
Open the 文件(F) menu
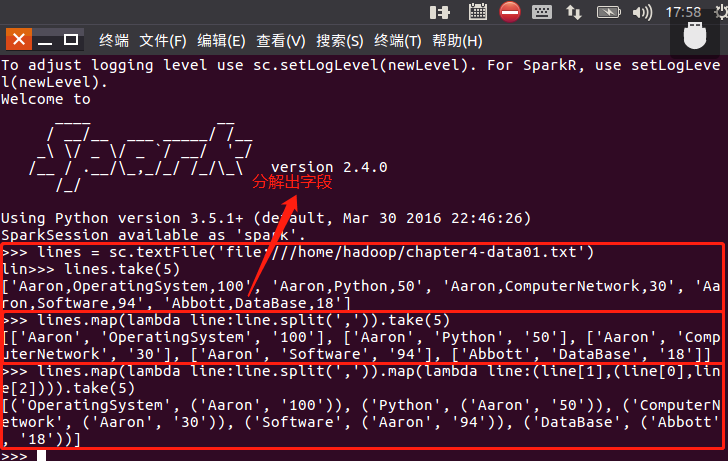point(162,41)
